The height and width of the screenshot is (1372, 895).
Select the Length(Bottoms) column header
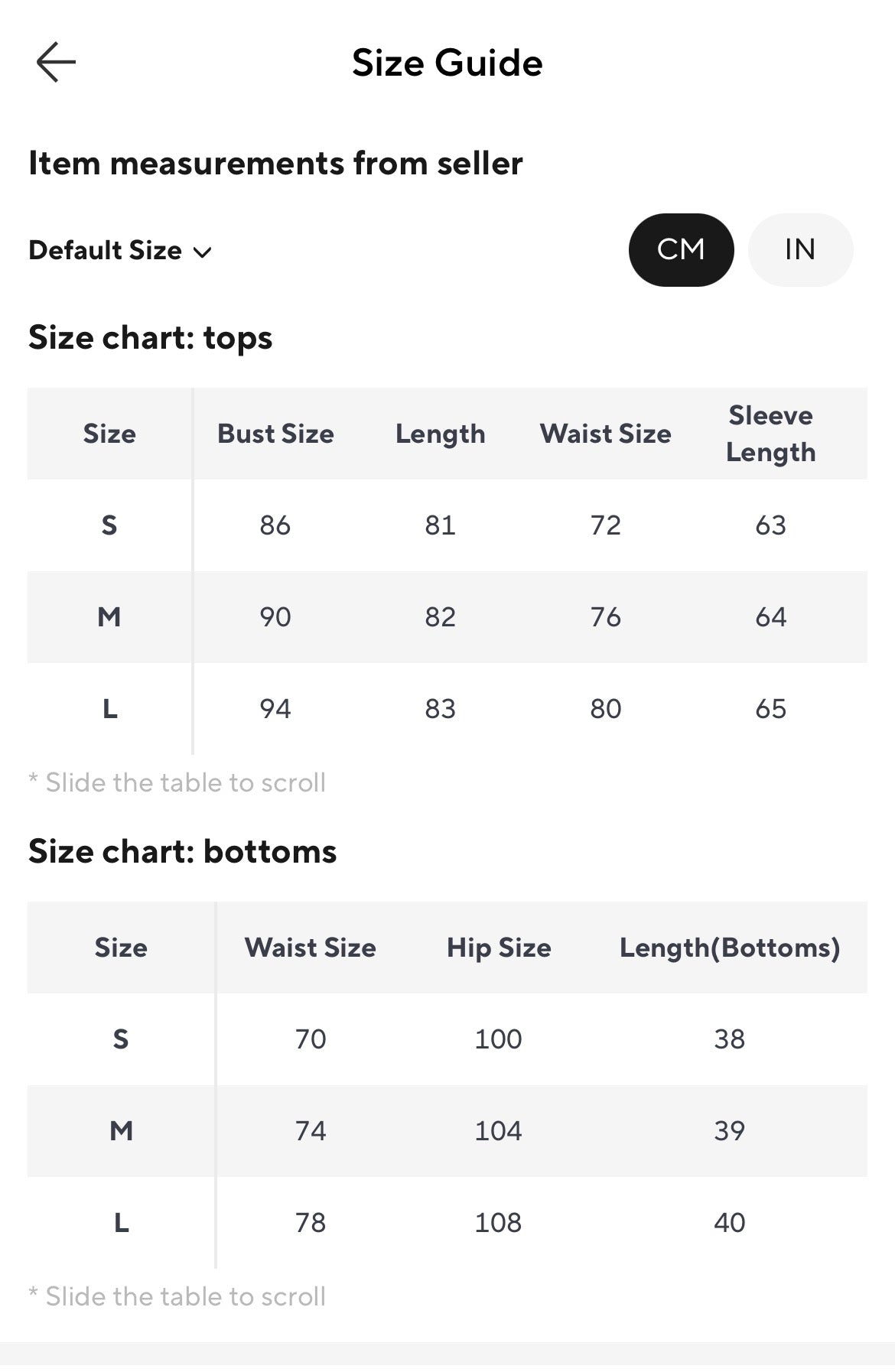click(730, 948)
